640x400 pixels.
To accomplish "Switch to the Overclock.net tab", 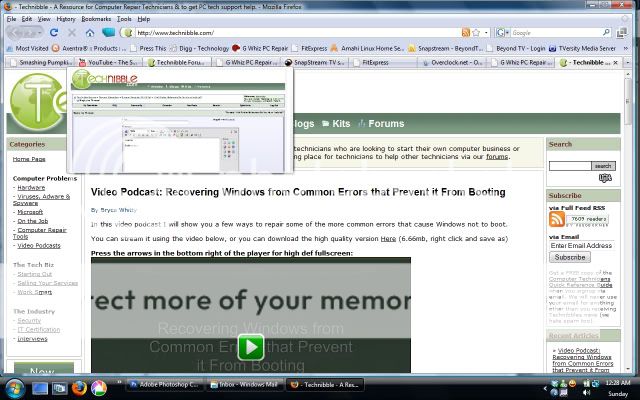I will click(x=452, y=62).
